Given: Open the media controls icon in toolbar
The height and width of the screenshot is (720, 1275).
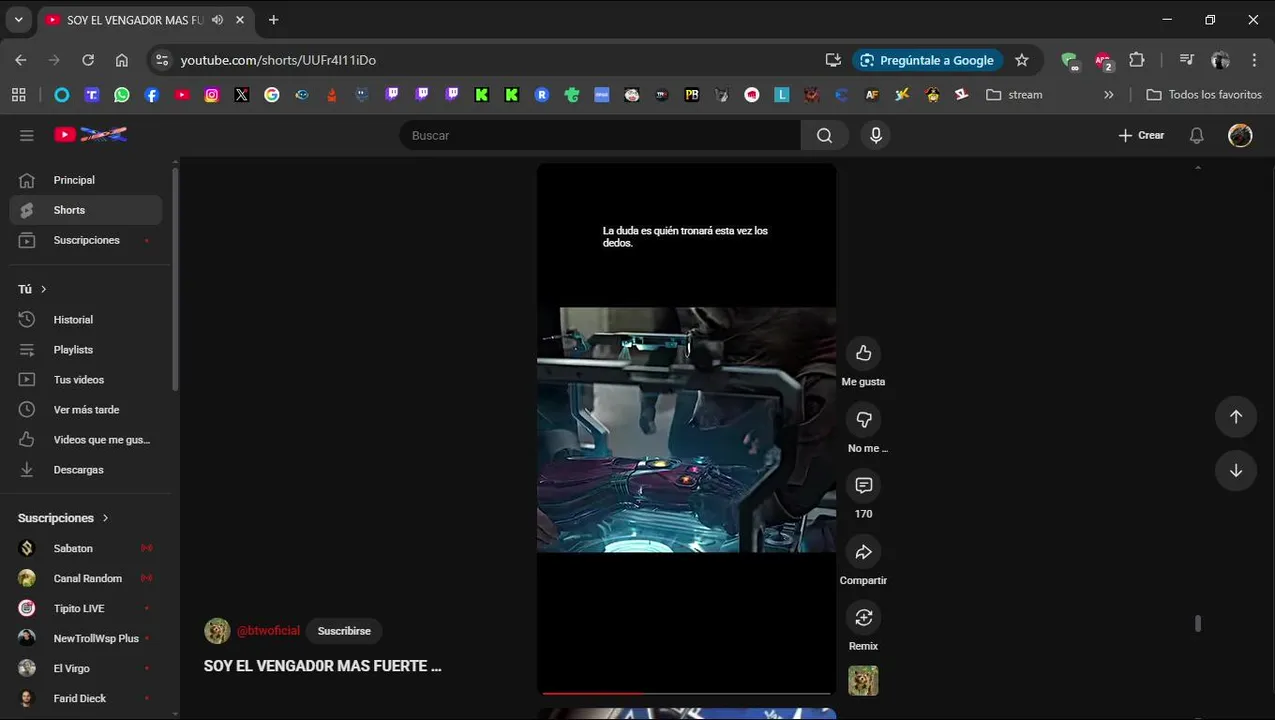Looking at the screenshot, I should tap(1187, 60).
